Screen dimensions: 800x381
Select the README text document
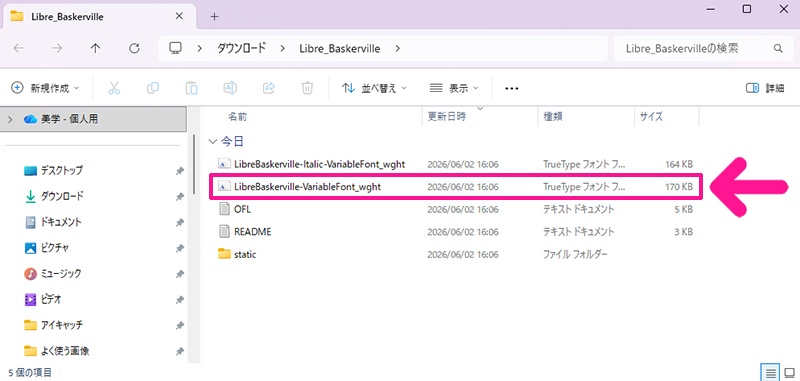tap(253, 232)
